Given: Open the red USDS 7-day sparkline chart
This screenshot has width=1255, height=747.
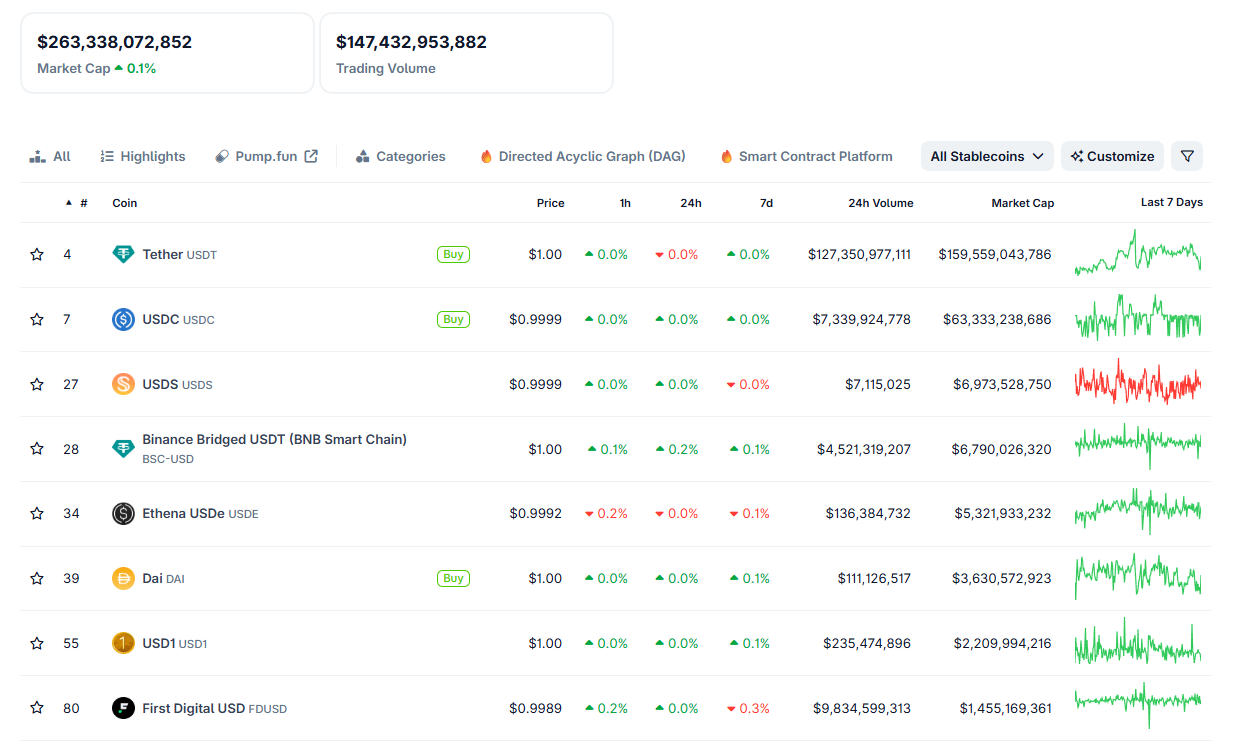Looking at the screenshot, I should 1138,383.
